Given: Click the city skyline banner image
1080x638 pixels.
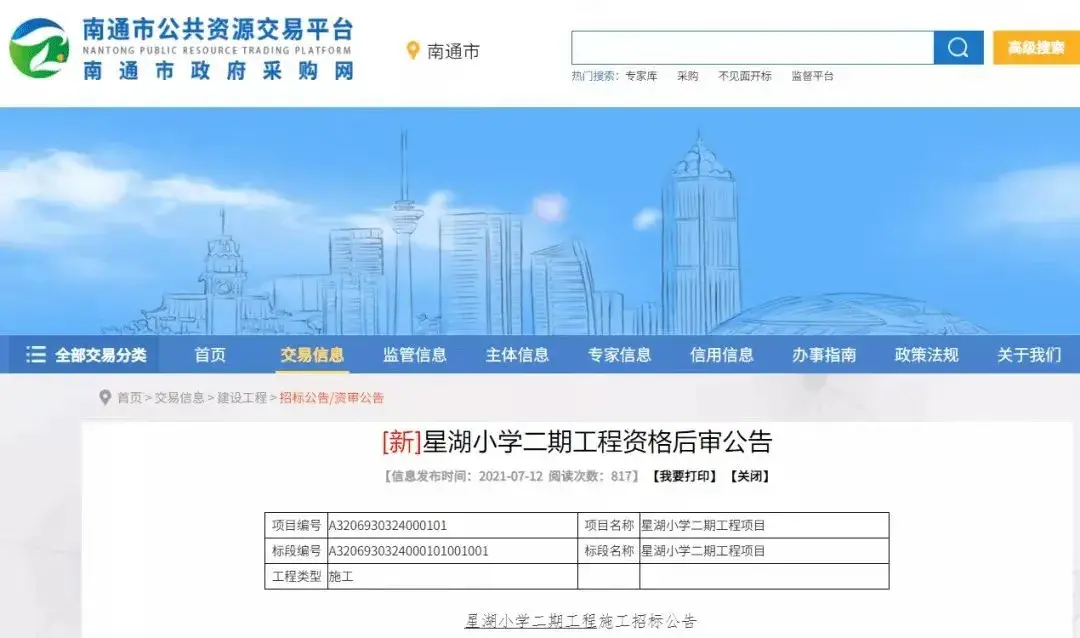Looking at the screenshot, I should [540, 221].
